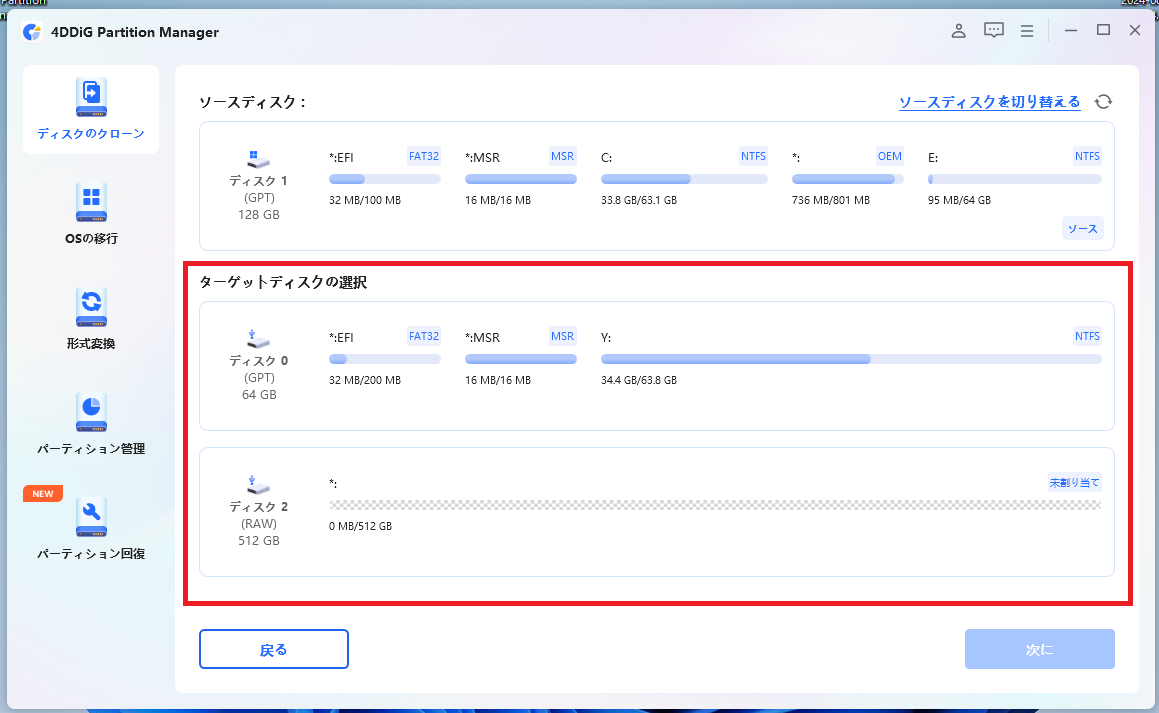Open the ディスクのクローン sidebar icon
Viewport: 1159px width, 713px height.
(x=91, y=98)
